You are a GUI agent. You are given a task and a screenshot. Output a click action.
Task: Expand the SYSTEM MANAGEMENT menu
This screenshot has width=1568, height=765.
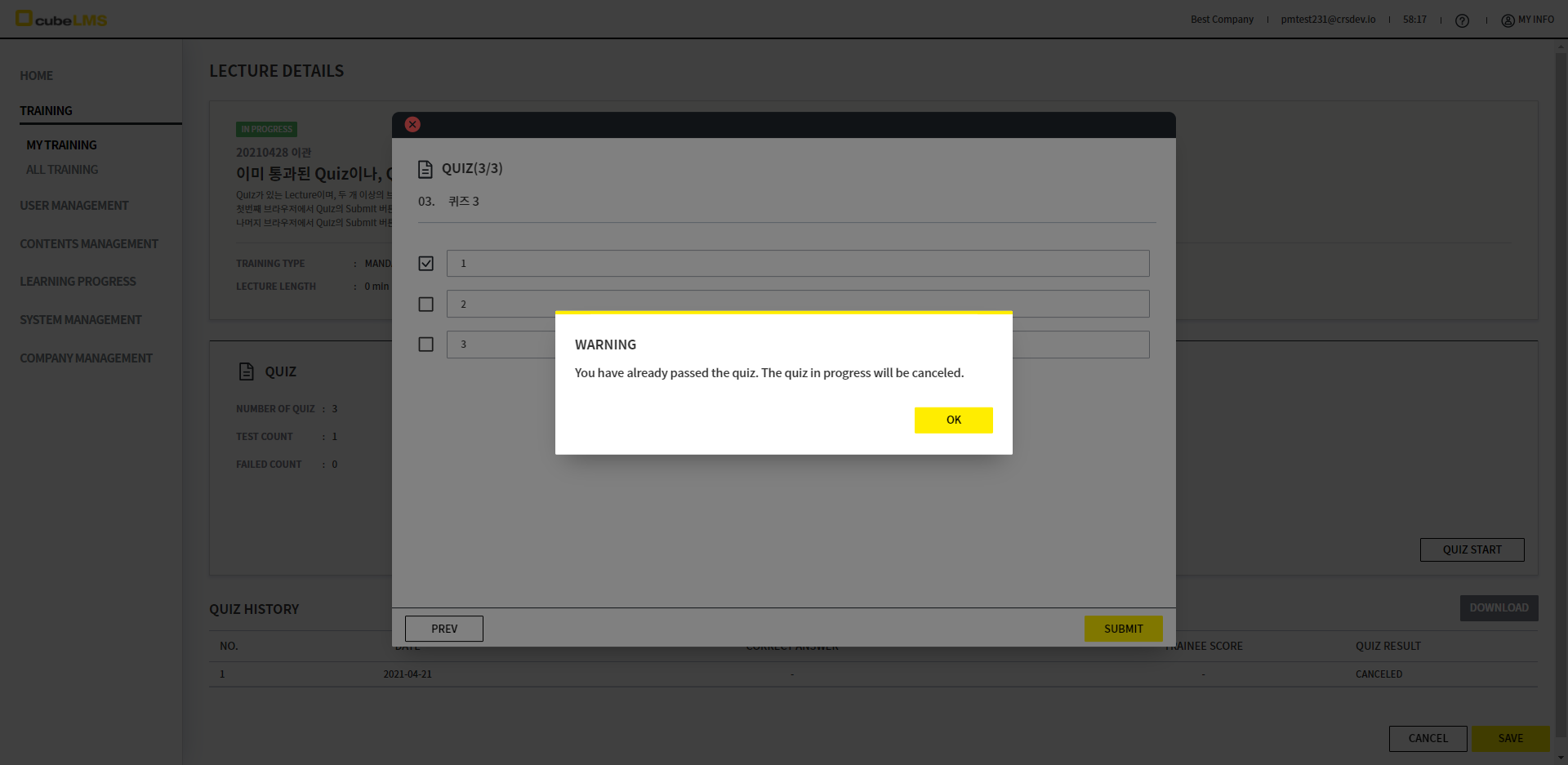[x=81, y=320]
